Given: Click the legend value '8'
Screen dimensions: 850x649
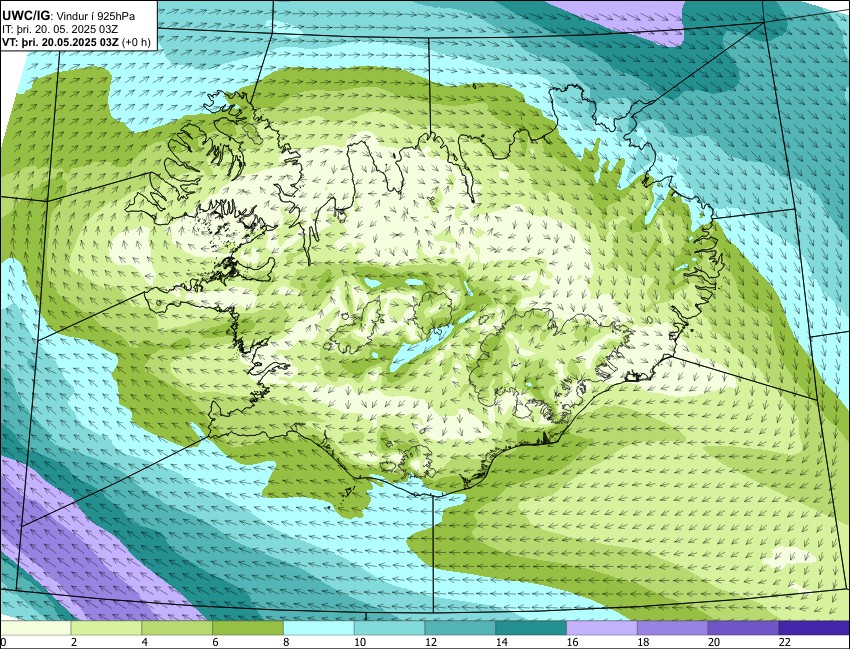Looking at the screenshot, I should coord(286,642).
